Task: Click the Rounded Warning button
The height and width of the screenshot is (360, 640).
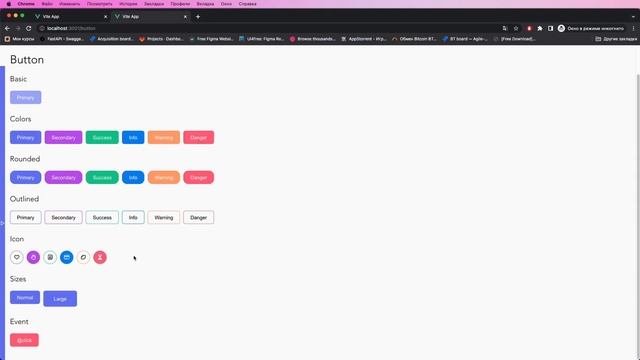Action: (x=164, y=178)
